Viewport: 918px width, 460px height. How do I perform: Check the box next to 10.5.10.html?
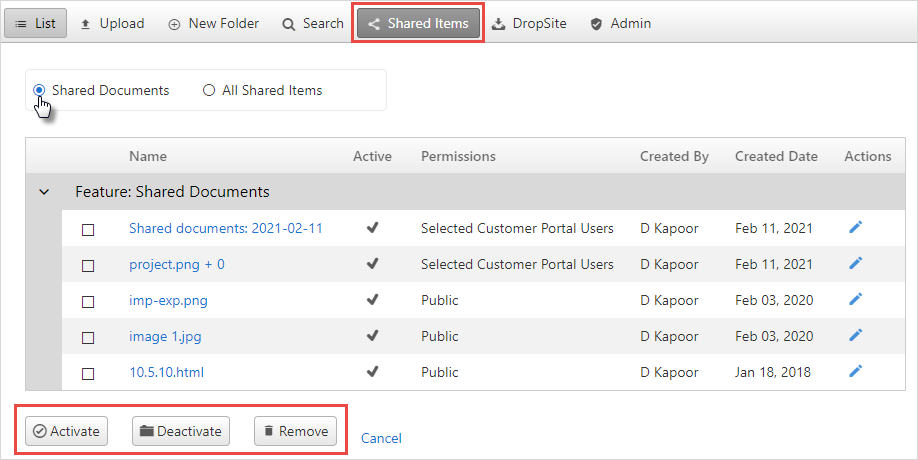pyautogui.click(x=88, y=374)
